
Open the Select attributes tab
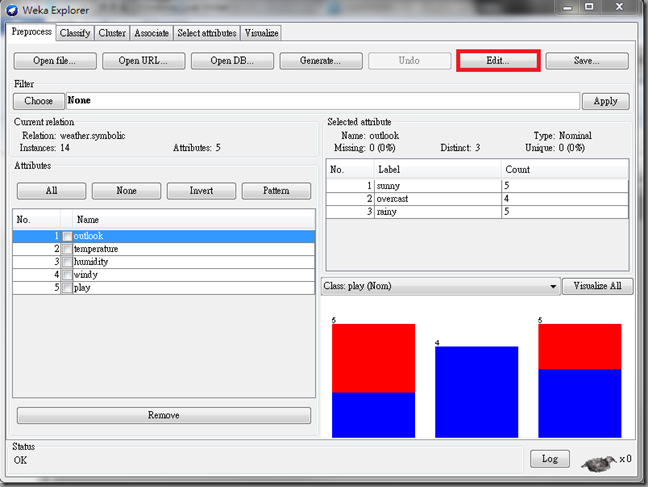[207, 33]
